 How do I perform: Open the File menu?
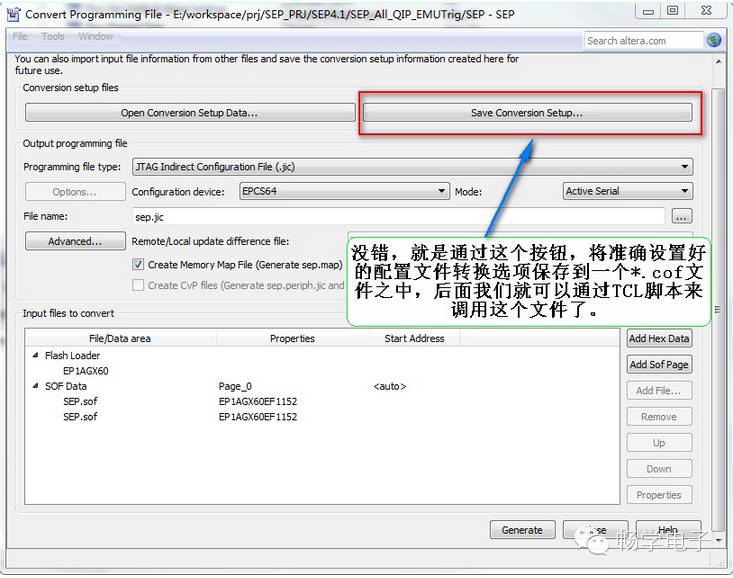tap(20, 36)
